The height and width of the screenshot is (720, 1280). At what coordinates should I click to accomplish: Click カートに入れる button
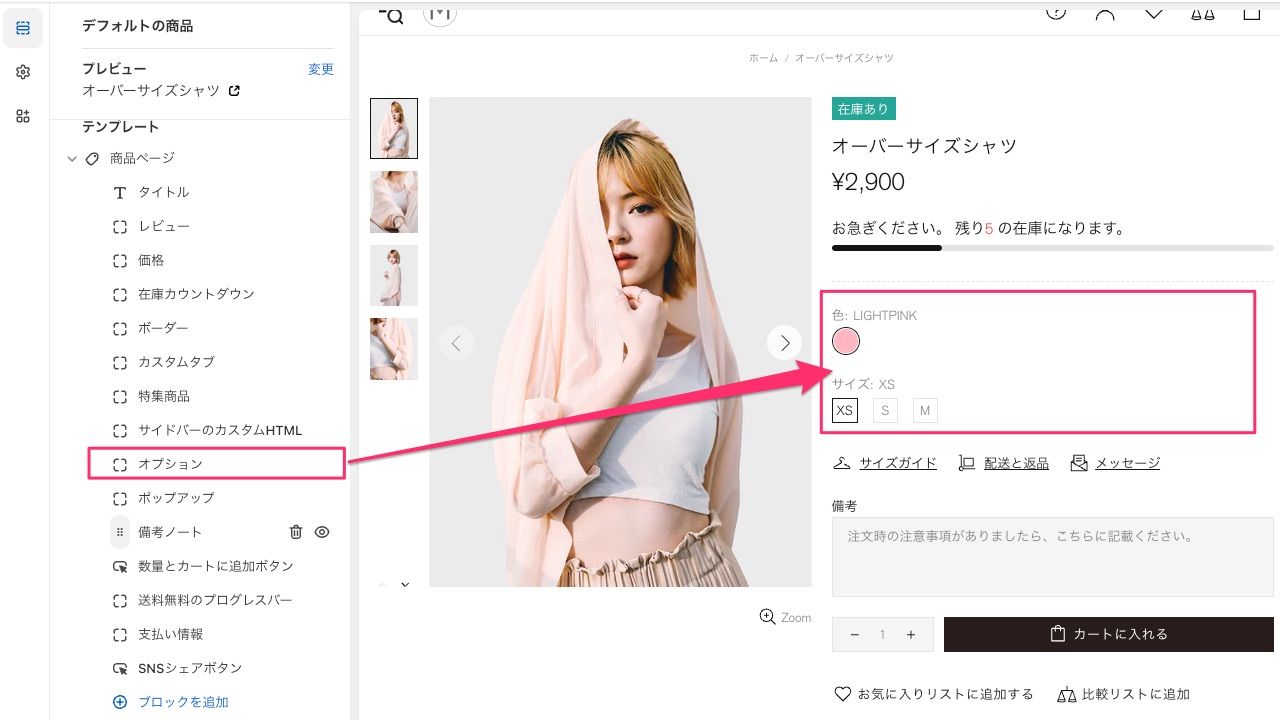[1109, 634]
